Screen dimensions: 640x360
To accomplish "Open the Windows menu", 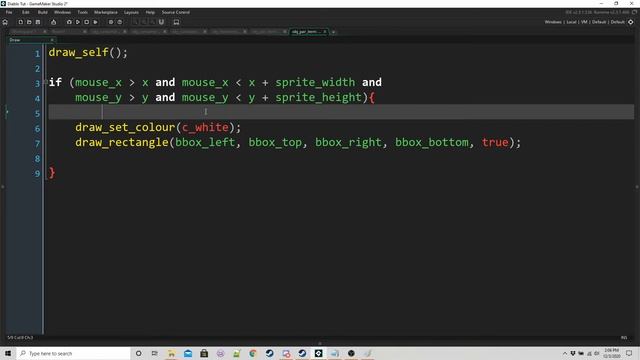I will pos(62,12).
